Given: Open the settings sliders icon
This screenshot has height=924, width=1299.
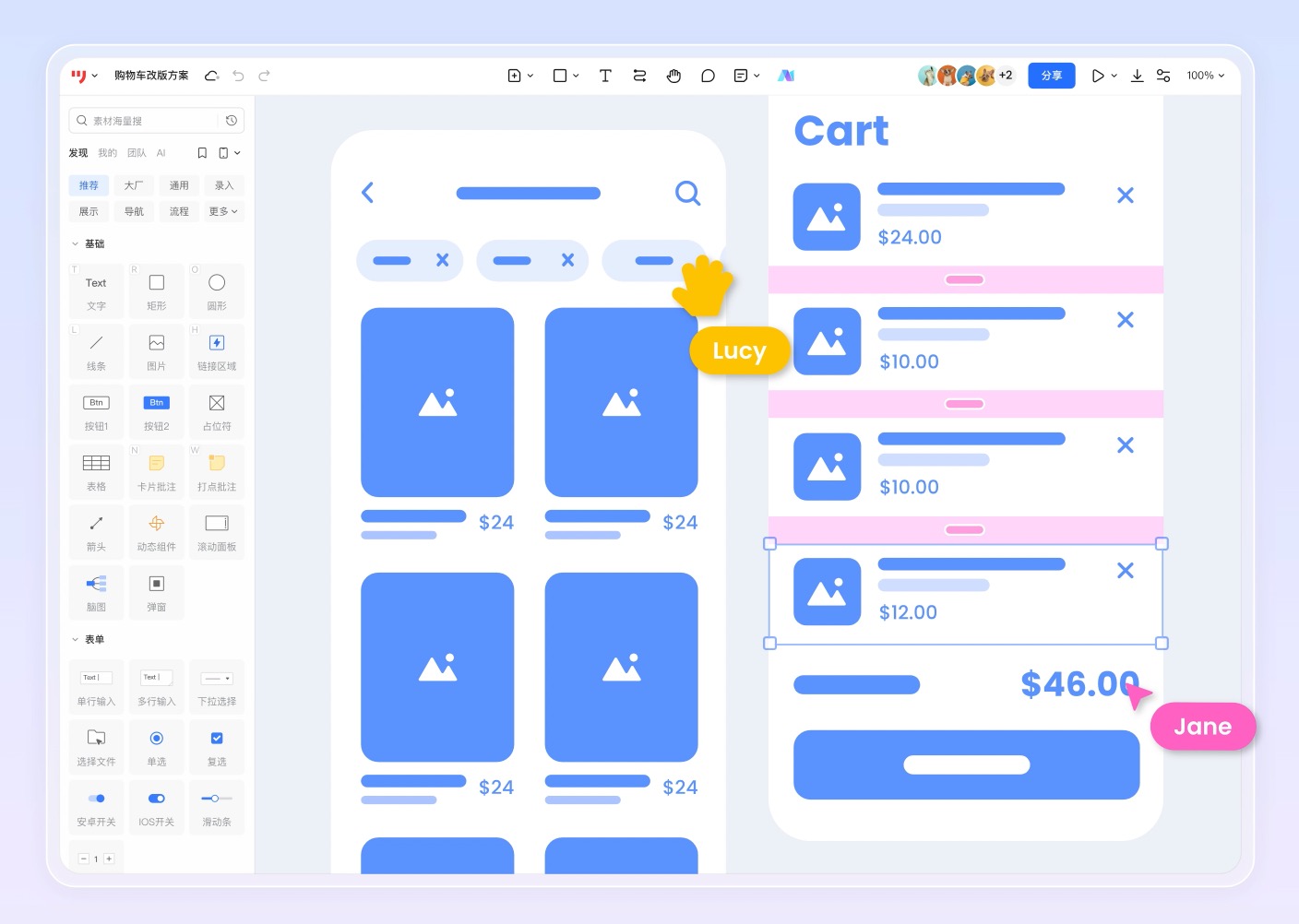Looking at the screenshot, I should (1163, 76).
